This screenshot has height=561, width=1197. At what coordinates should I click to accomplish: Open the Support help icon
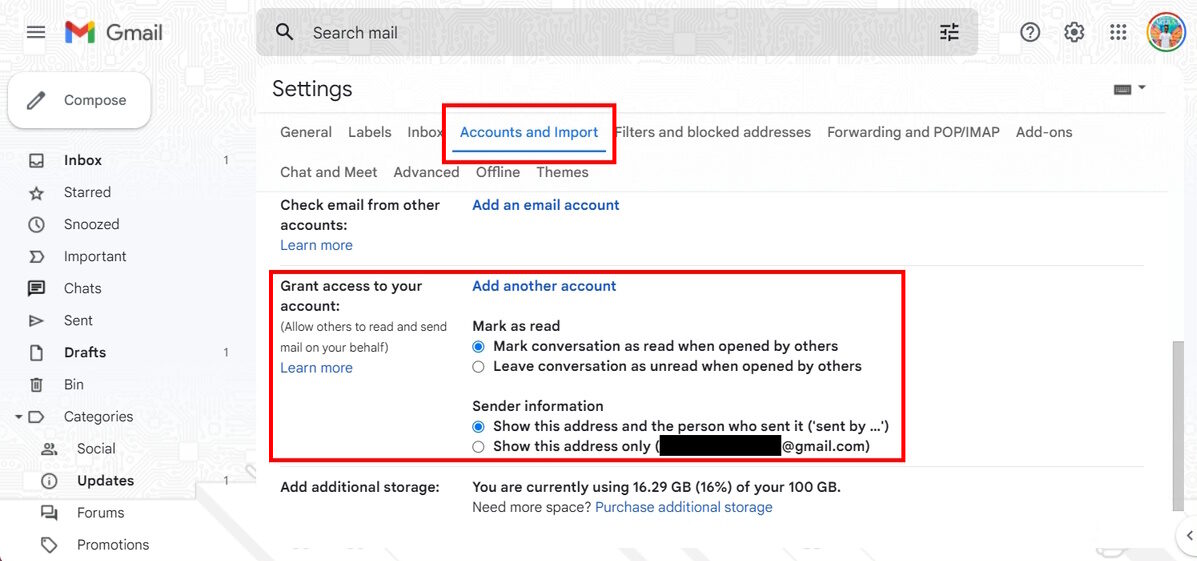point(1030,32)
